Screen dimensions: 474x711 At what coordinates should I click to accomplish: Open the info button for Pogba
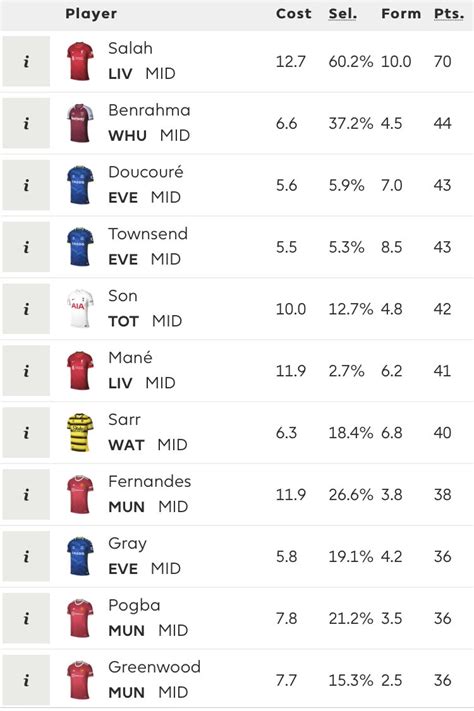click(x=26, y=618)
